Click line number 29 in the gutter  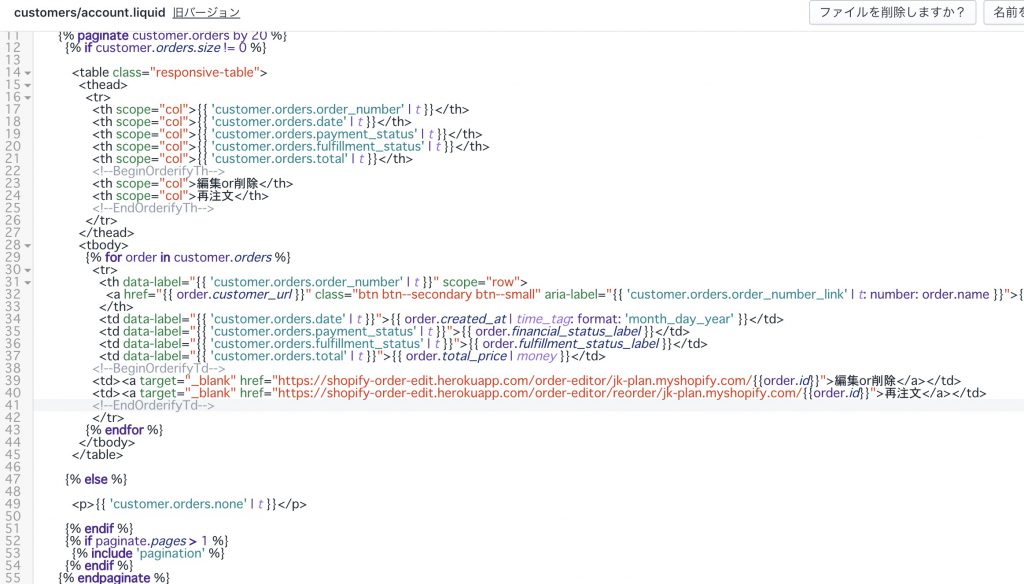(x=12, y=257)
